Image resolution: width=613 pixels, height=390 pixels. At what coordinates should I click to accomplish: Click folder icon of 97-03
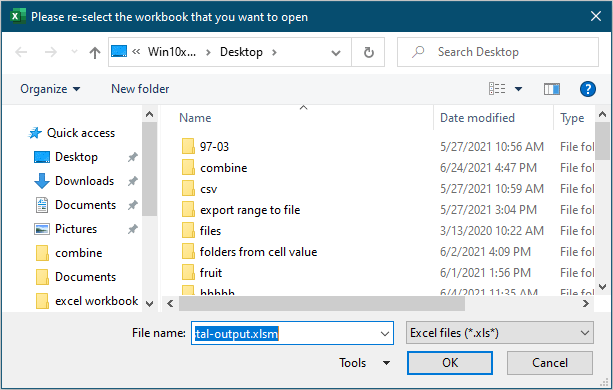(188, 146)
